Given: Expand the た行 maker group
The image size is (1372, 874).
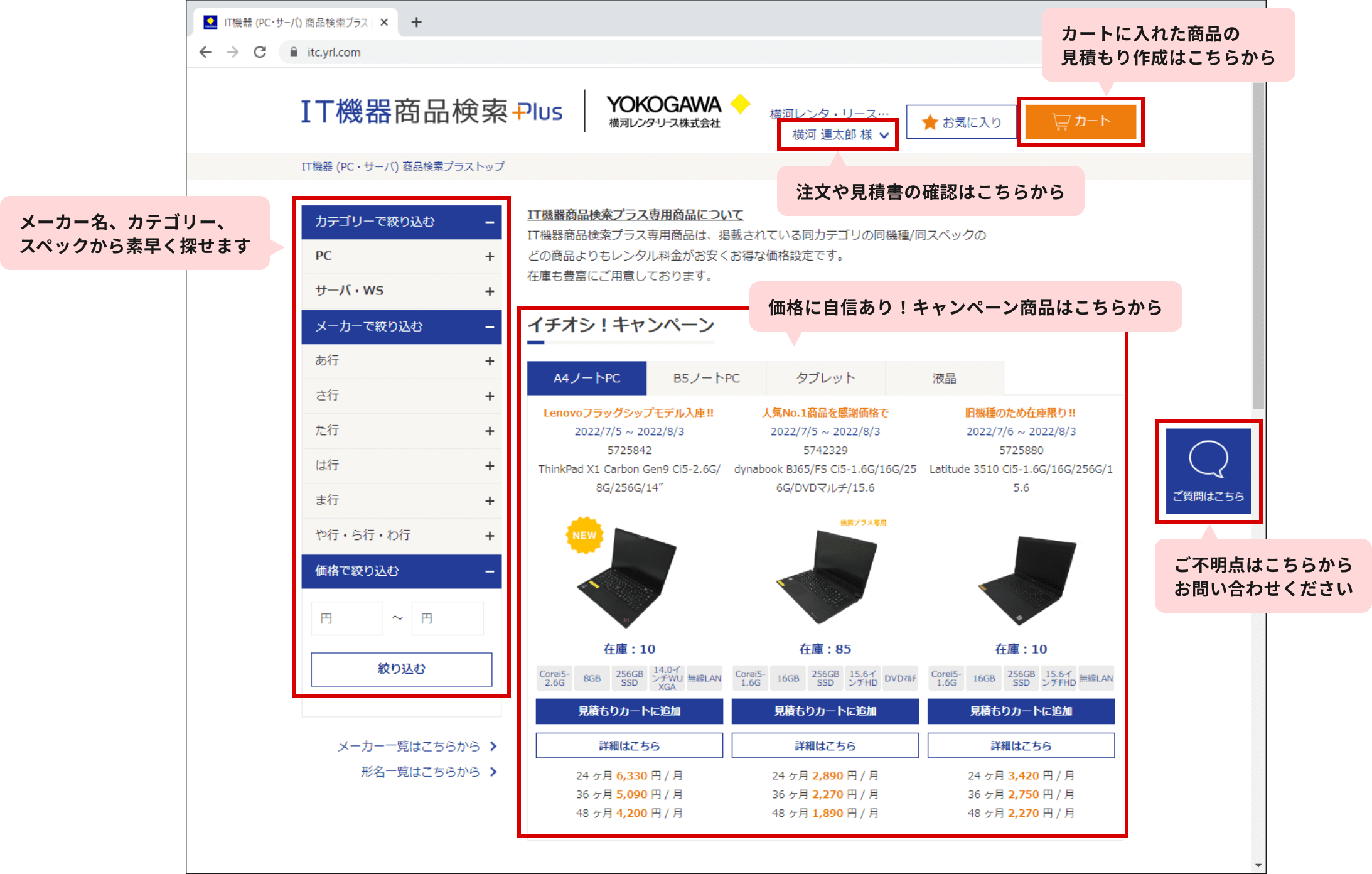Looking at the screenshot, I should pos(402,431).
